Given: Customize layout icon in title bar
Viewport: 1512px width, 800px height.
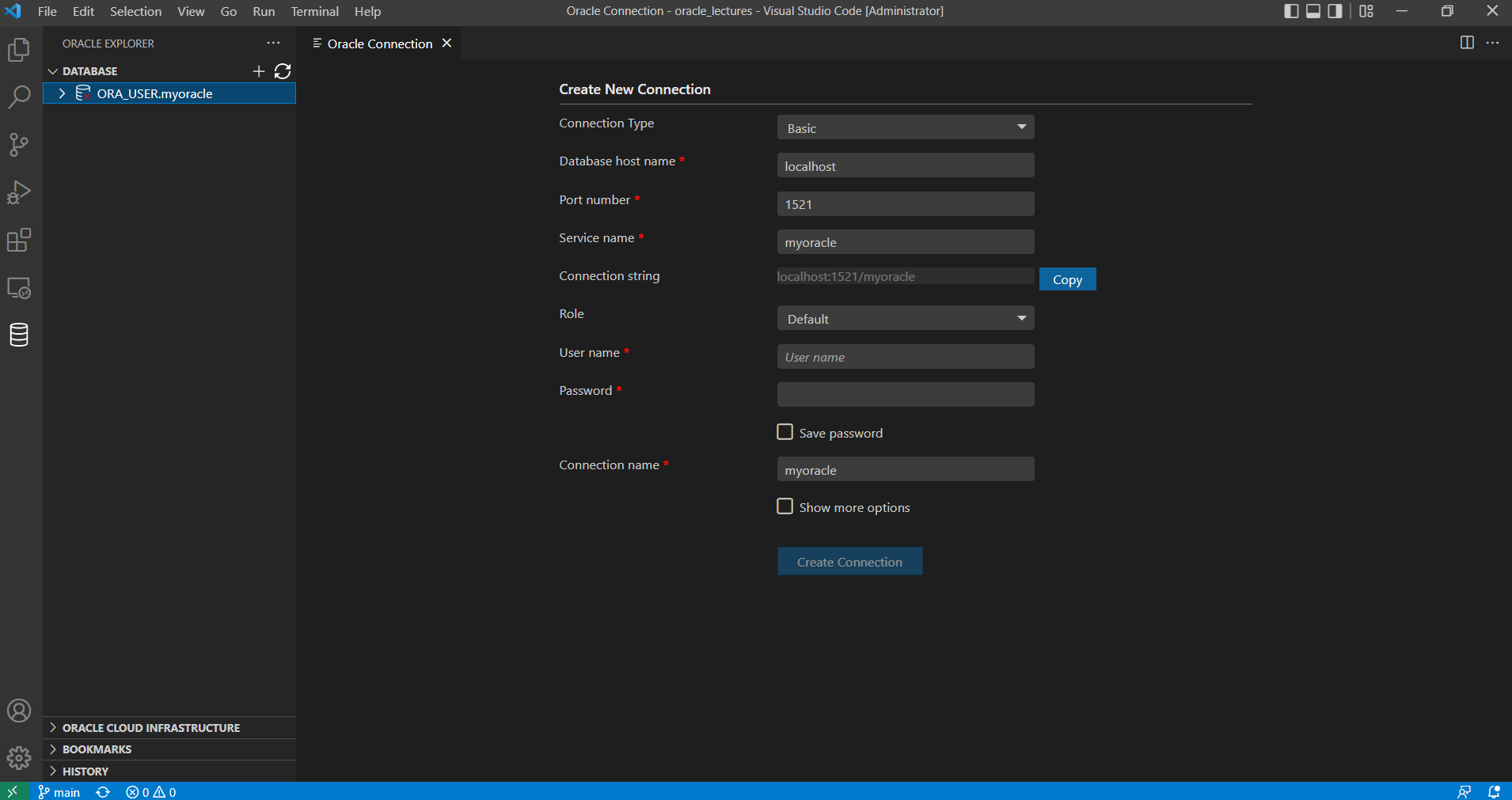Looking at the screenshot, I should pyautogui.click(x=1366, y=11).
